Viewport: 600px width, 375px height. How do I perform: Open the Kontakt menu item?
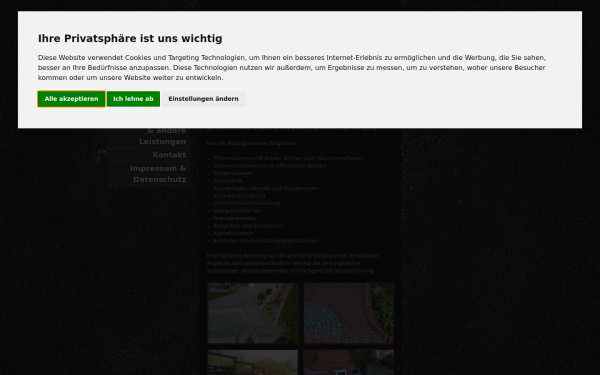[149, 155]
